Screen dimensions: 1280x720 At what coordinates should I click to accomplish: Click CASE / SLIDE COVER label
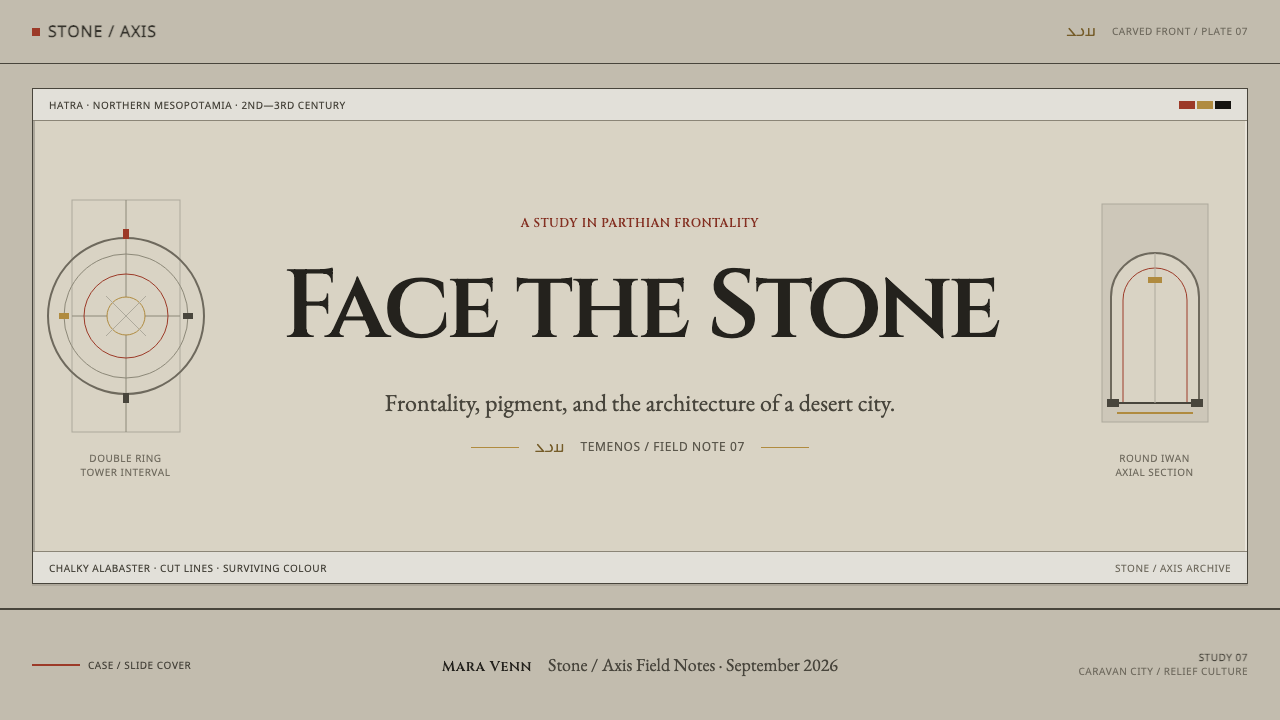click(139, 665)
